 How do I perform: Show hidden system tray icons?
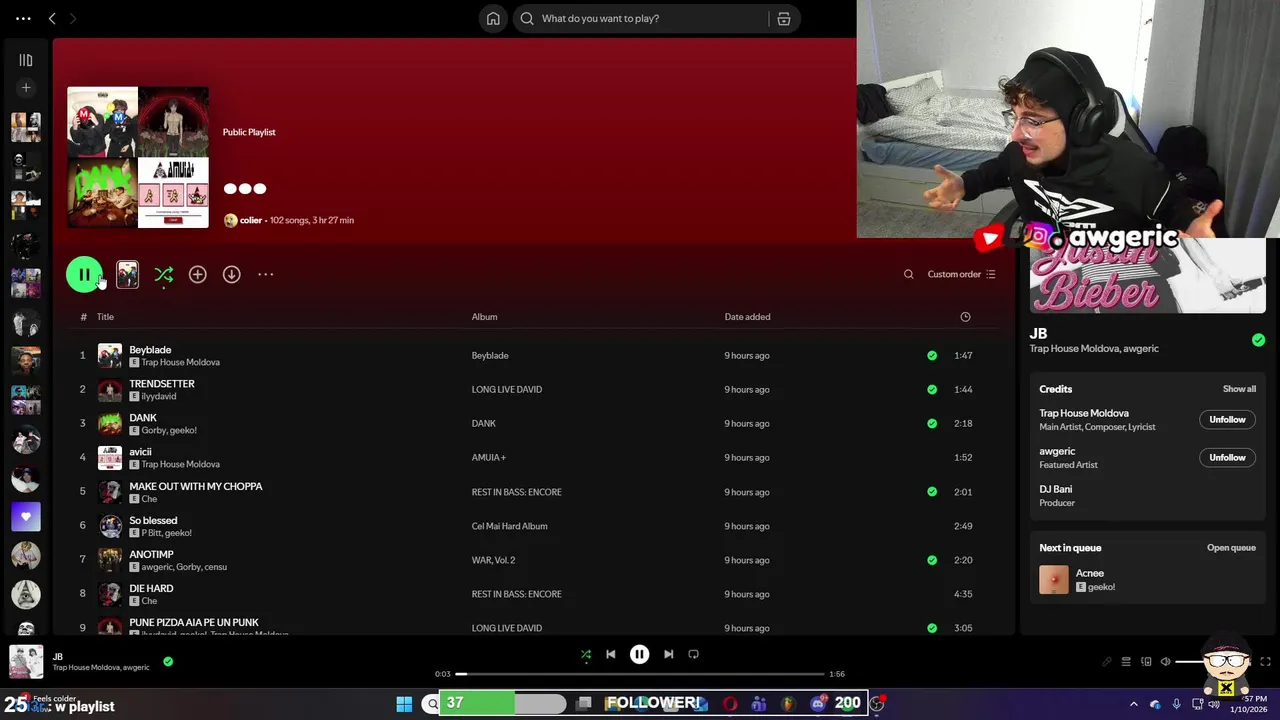coord(1134,704)
